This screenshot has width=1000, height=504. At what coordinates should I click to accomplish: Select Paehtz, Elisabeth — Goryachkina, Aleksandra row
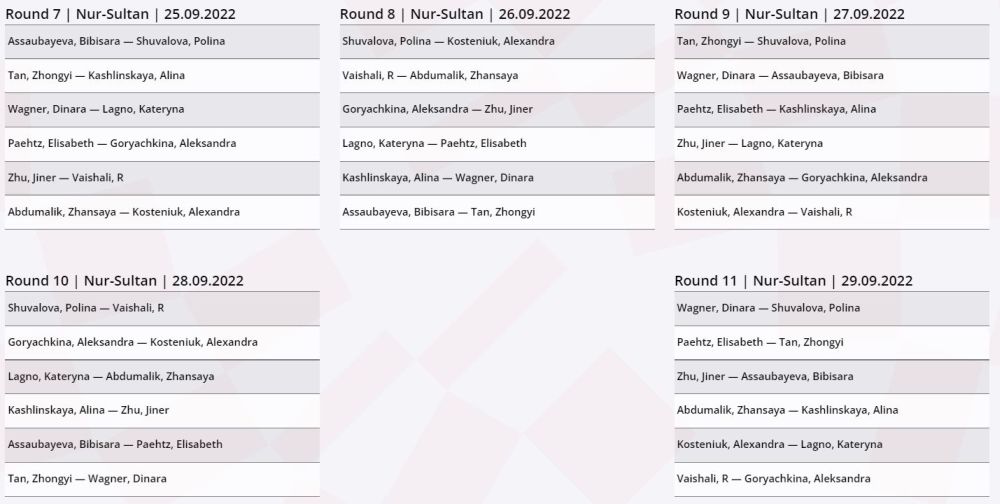tap(122, 144)
